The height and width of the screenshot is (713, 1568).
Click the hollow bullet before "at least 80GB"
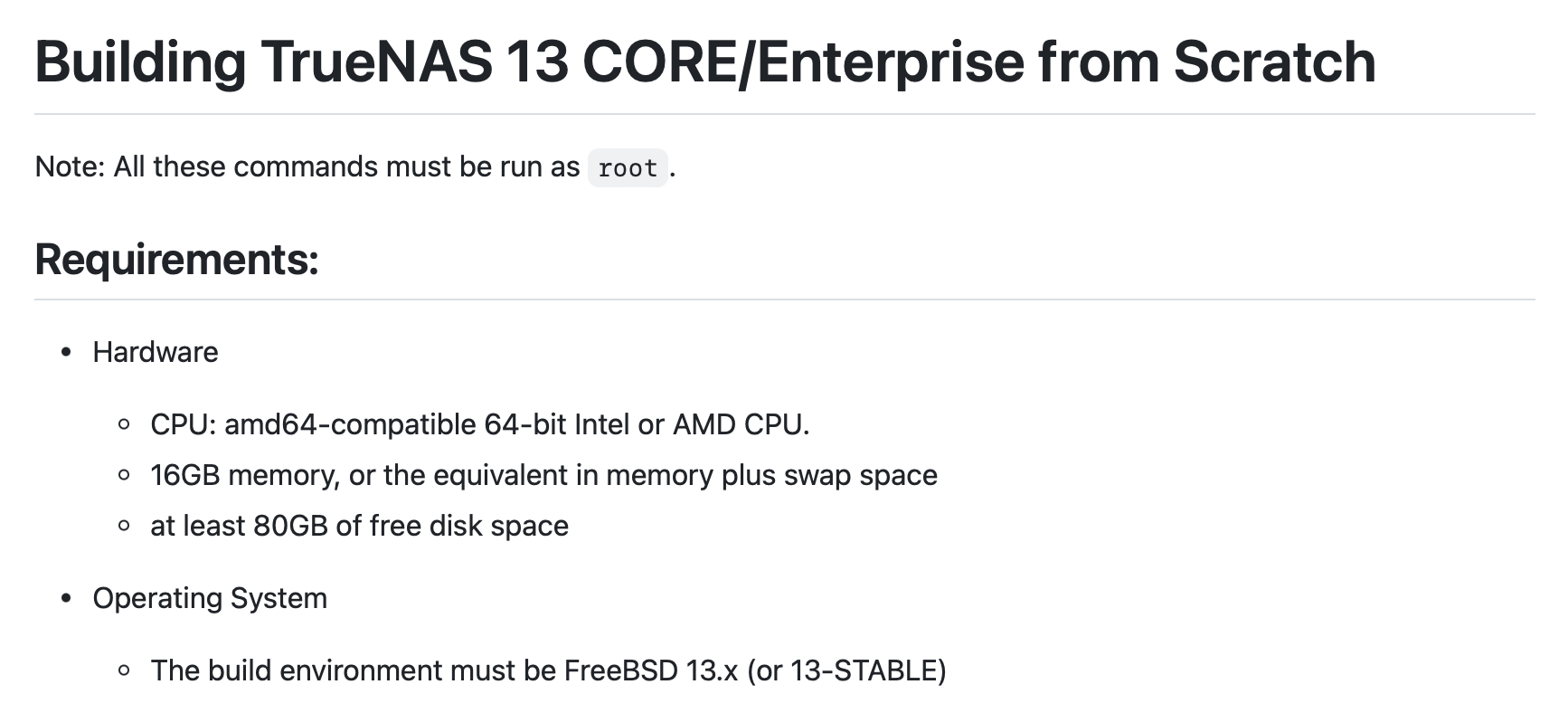coord(125,526)
